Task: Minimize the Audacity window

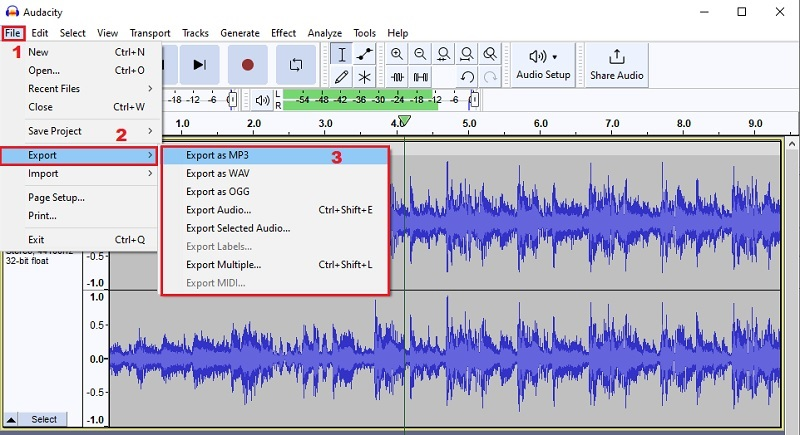Action: pyautogui.click(x=705, y=12)
